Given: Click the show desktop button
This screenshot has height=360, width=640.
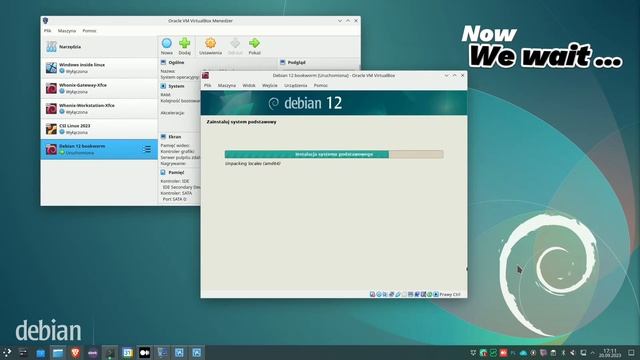Looking at the screenshot, I should (631, 353).
